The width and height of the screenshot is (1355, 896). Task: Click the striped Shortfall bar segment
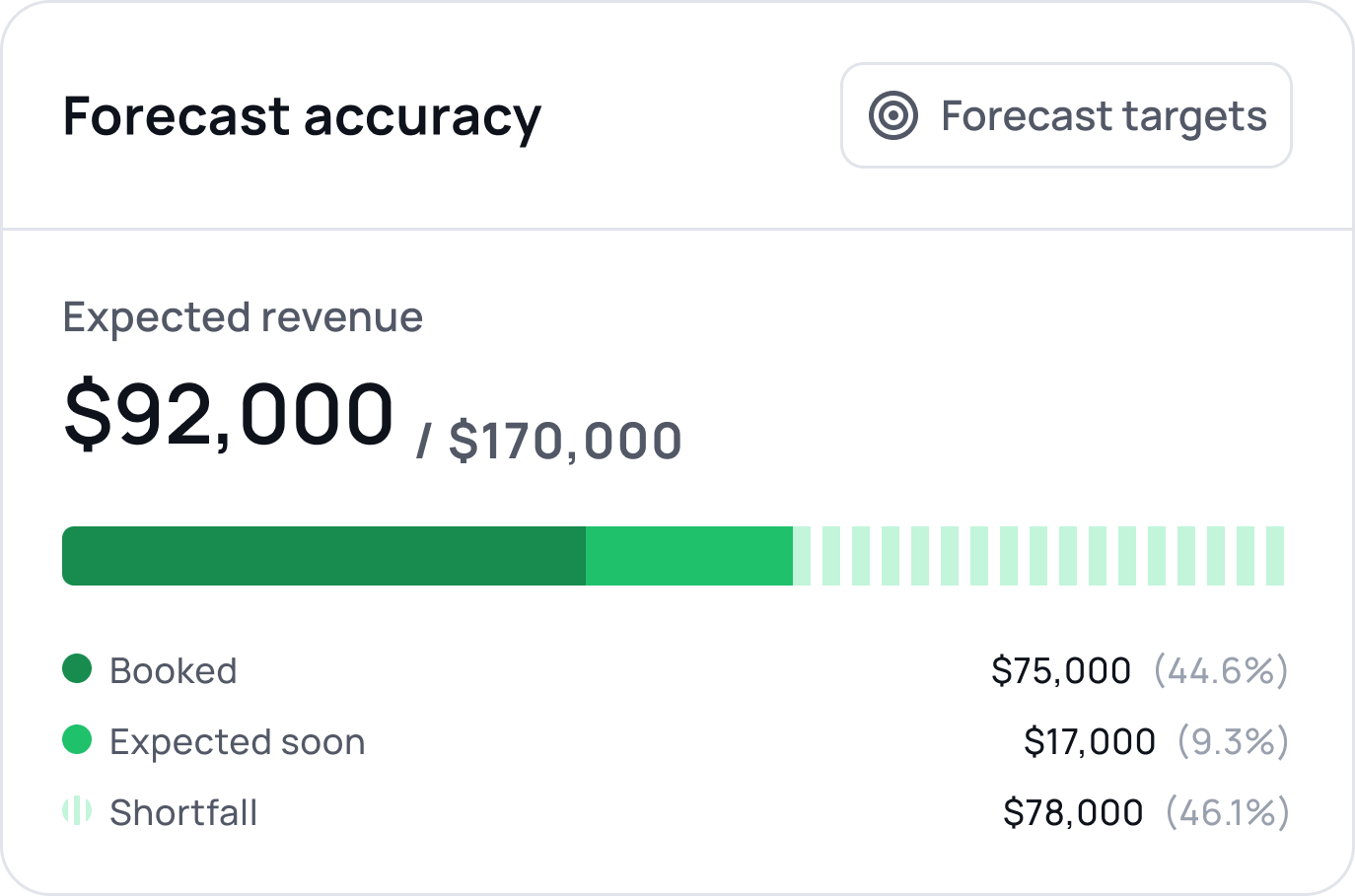[1038, 556]
